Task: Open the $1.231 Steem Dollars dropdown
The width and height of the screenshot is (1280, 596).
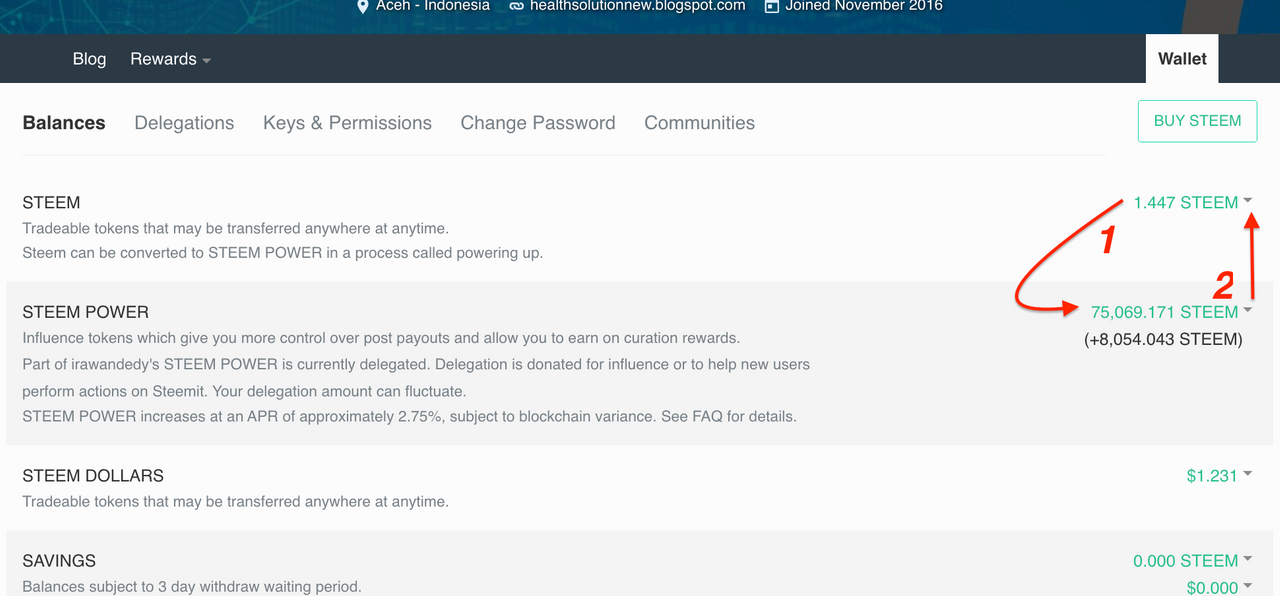Action: pyautogui.click(x=1219, y=476)
